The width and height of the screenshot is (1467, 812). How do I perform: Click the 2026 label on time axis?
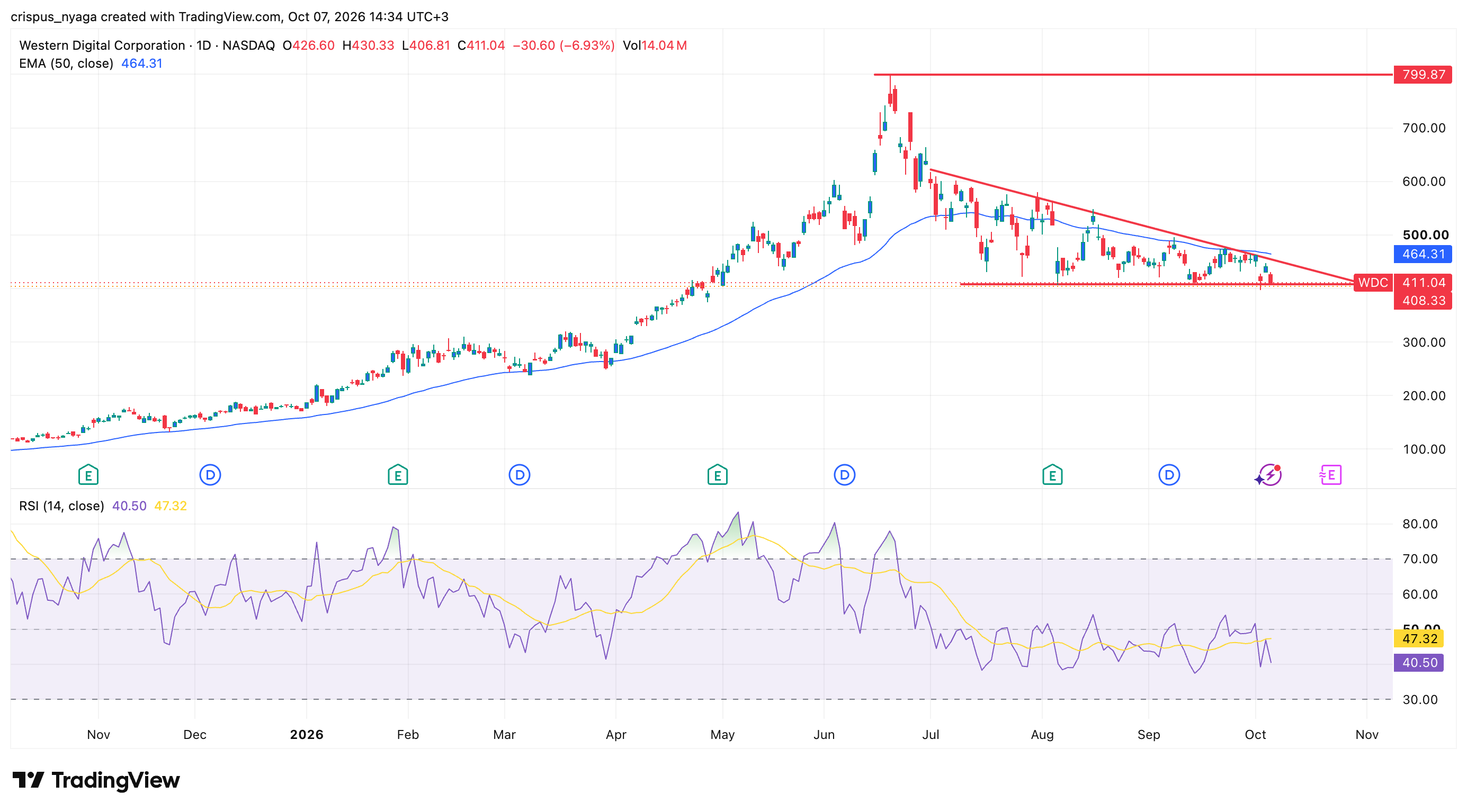307,734
